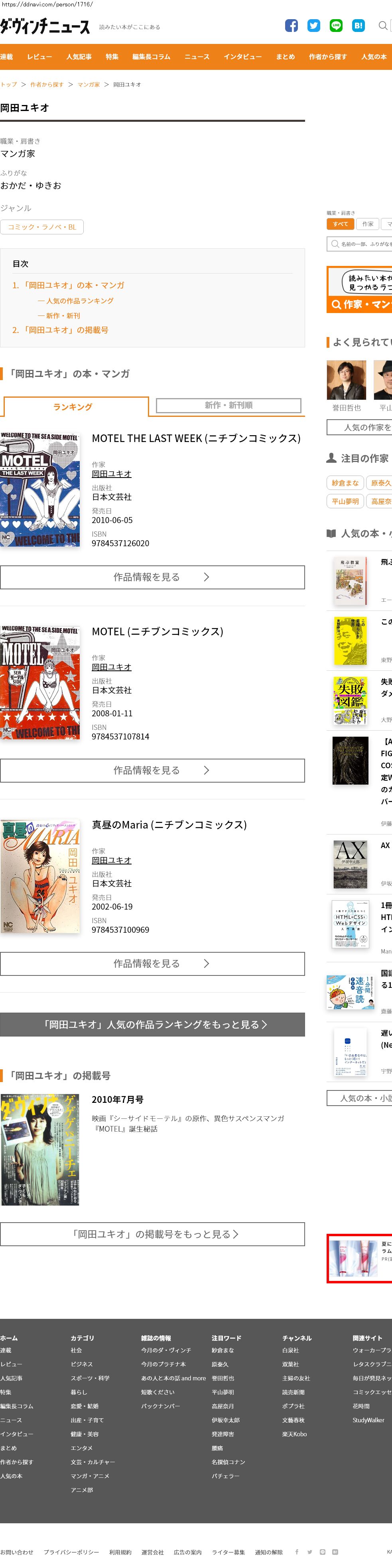Viewport: 392px width, 1568px height.
Task: Select the すべて filter in author search
Action: pyautogui.click(x=340, y=224)
